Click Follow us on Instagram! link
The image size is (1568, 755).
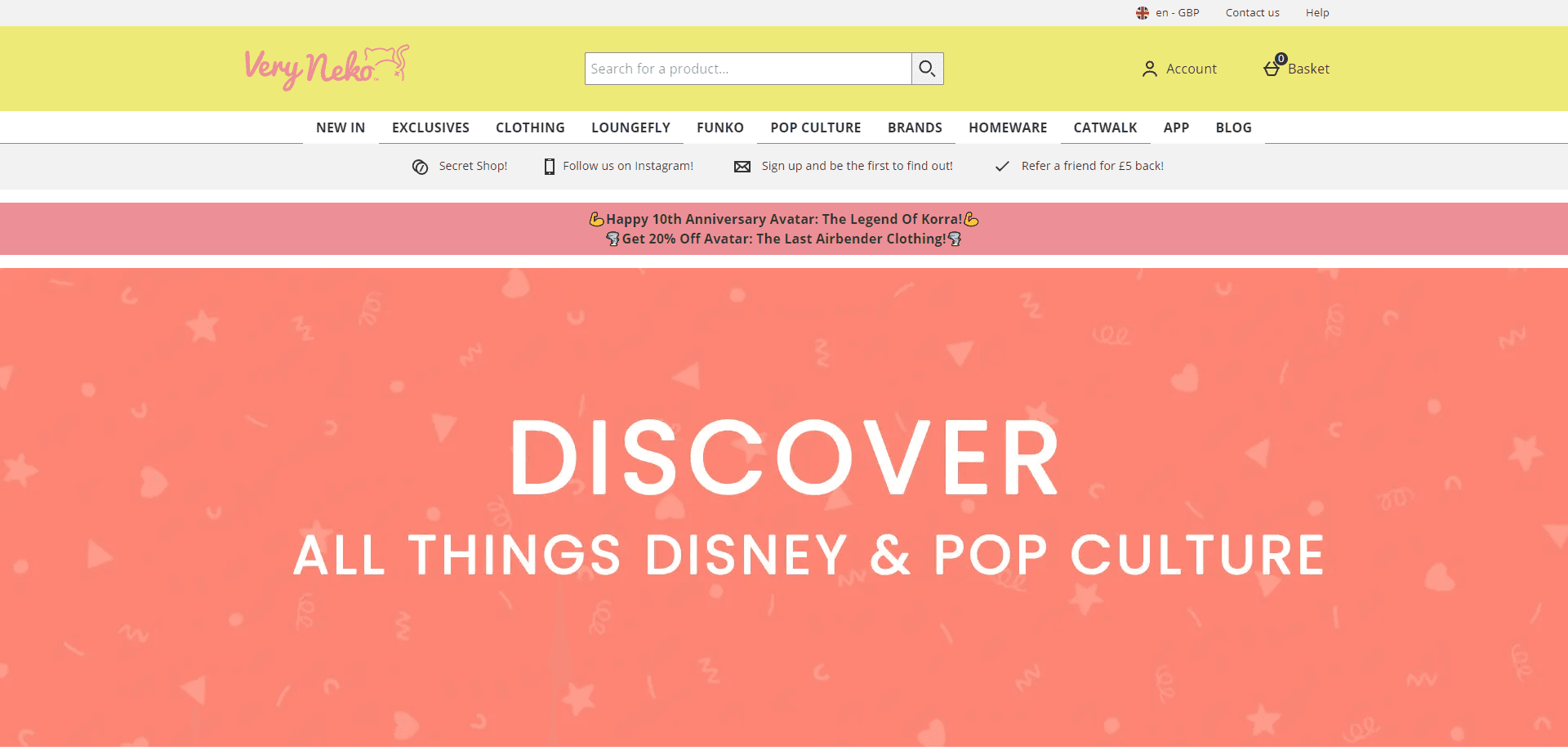click(628, 166)
